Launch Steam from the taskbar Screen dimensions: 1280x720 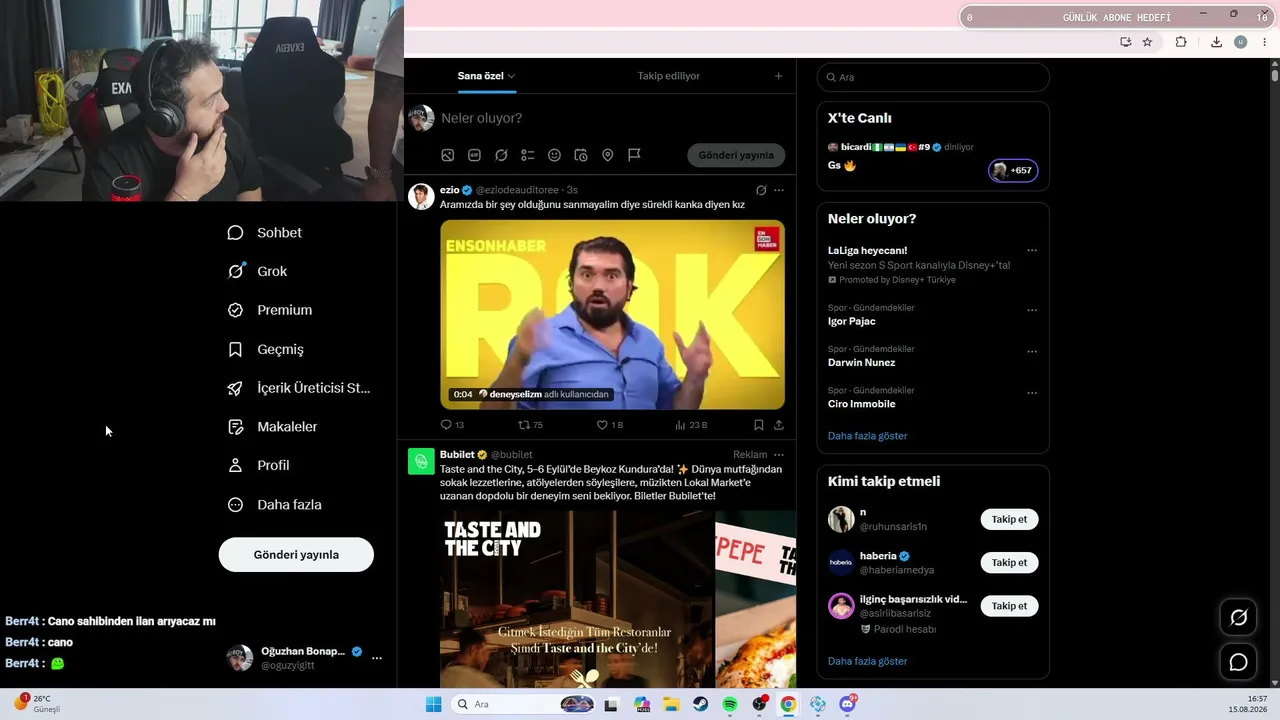click(x=700, y=704)
